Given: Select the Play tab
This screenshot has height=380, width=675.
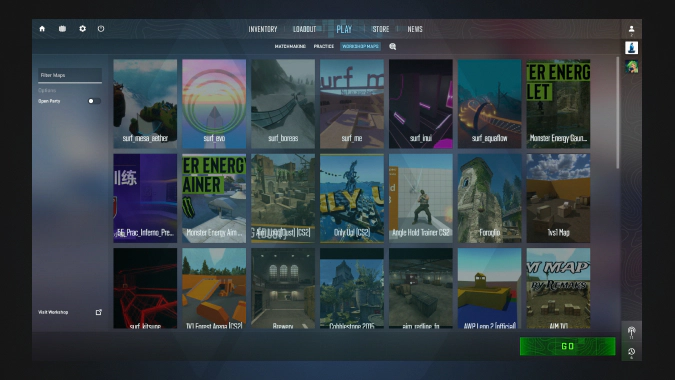Looking at the screenshot, I should click(x=344, y=29).
